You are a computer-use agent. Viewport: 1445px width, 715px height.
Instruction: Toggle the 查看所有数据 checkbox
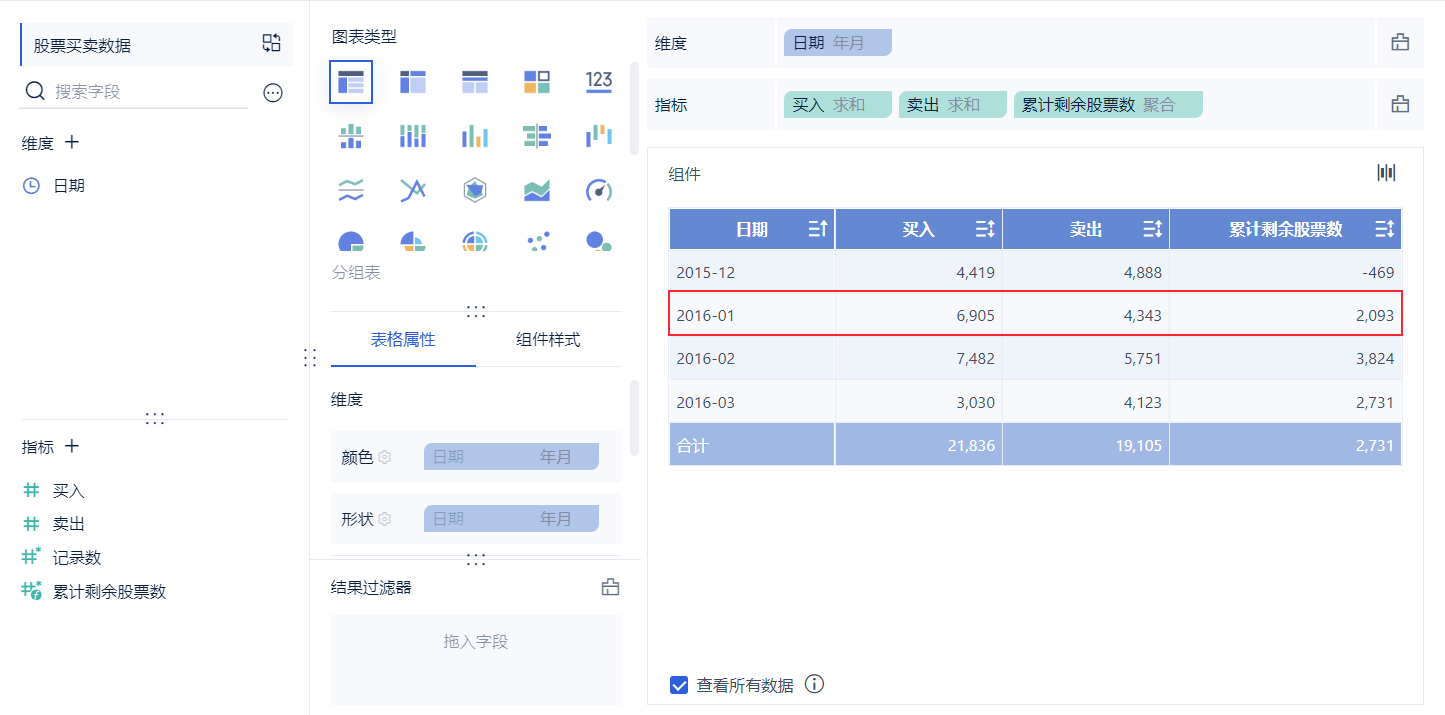[679, 685]
